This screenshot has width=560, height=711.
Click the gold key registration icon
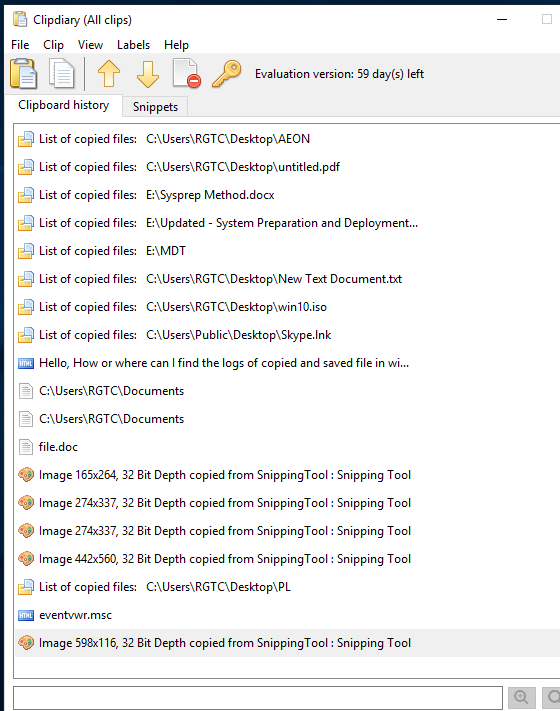226,74
